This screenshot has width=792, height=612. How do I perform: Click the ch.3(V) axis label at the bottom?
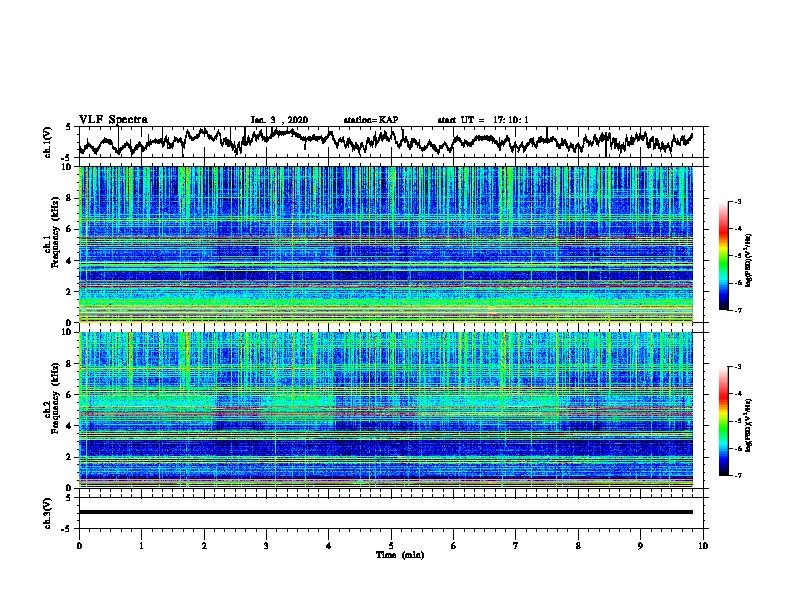(48, 513)
